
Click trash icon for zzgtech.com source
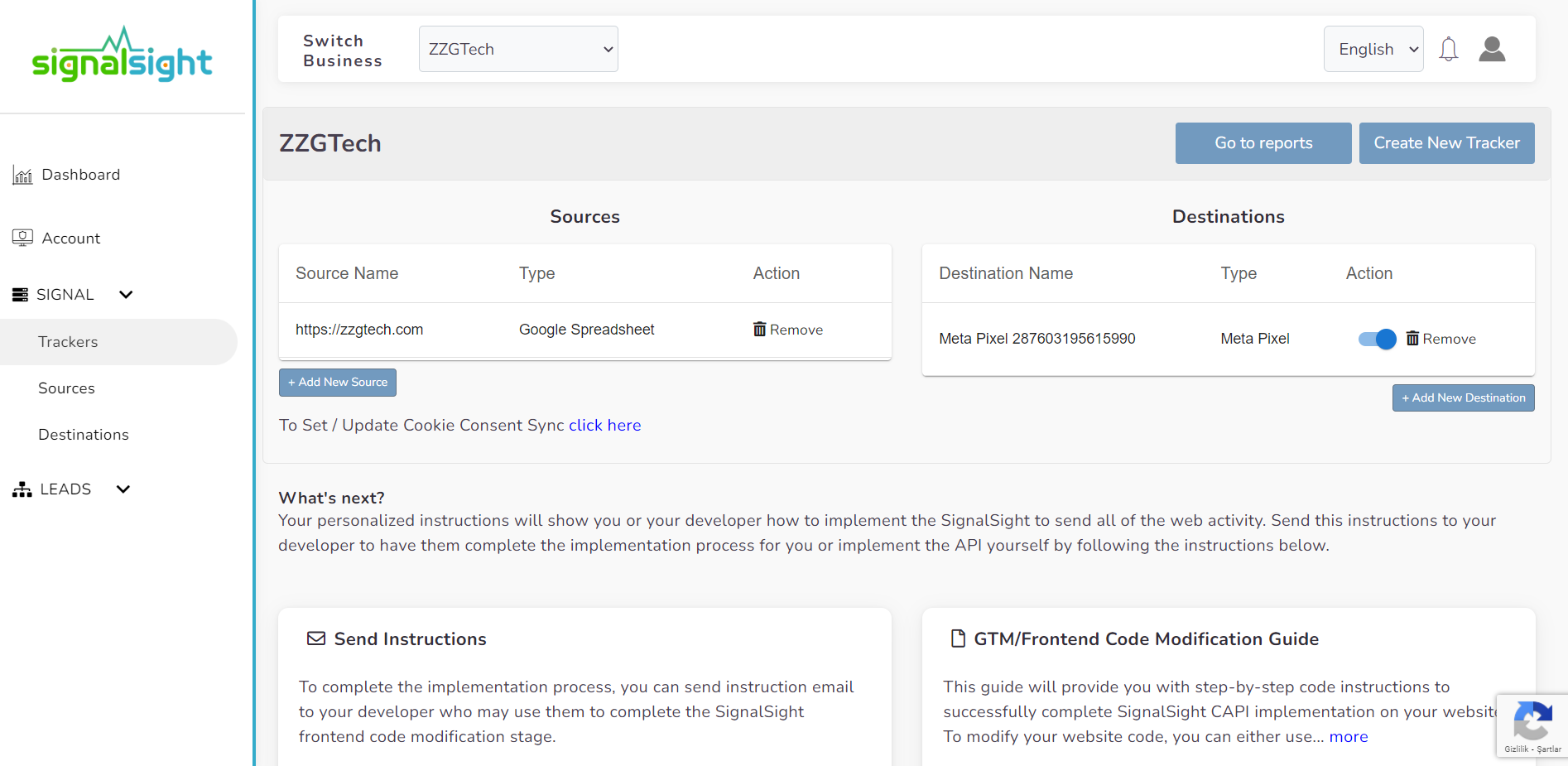[759, 329]
